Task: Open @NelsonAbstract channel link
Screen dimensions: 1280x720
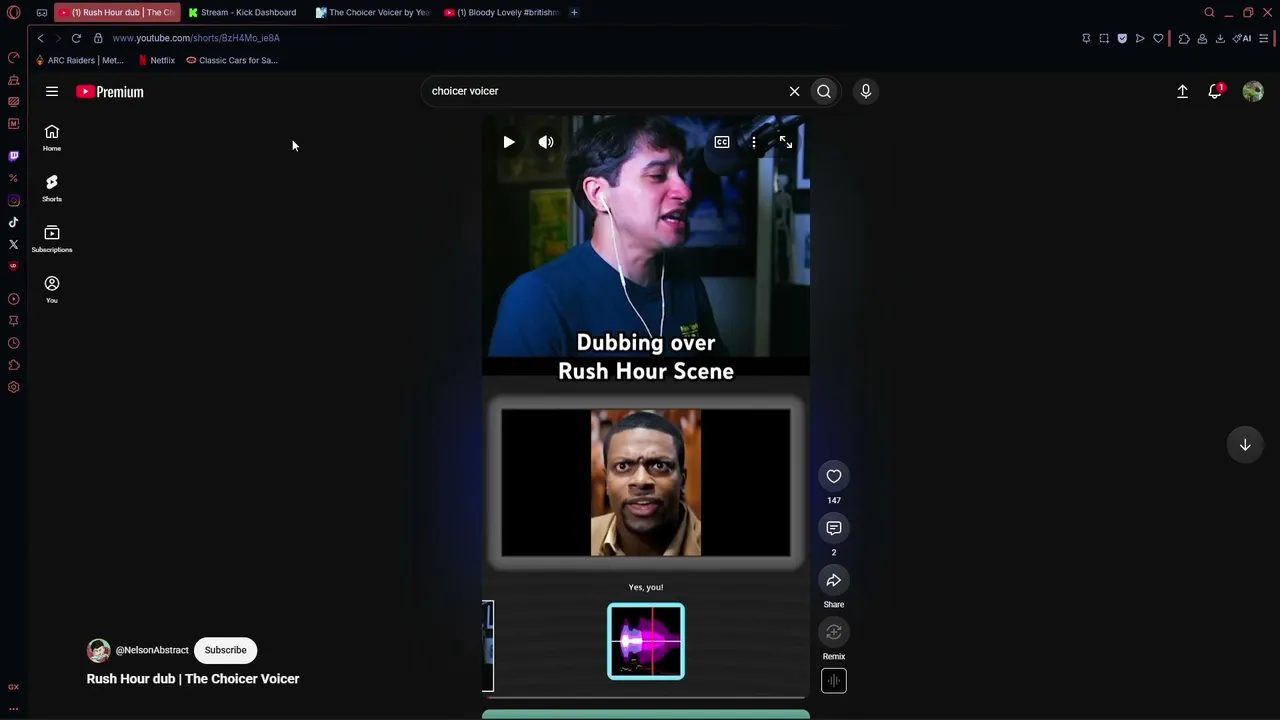Action: [152, 650]
